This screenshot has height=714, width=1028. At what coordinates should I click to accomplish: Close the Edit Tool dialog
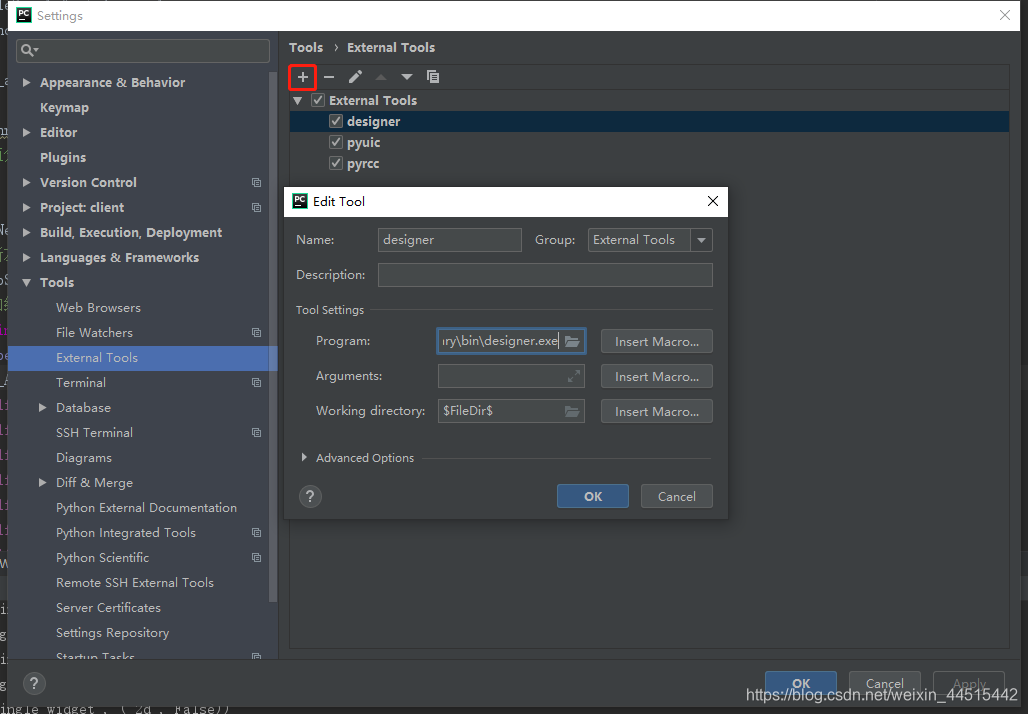click(x=713, y=201)
